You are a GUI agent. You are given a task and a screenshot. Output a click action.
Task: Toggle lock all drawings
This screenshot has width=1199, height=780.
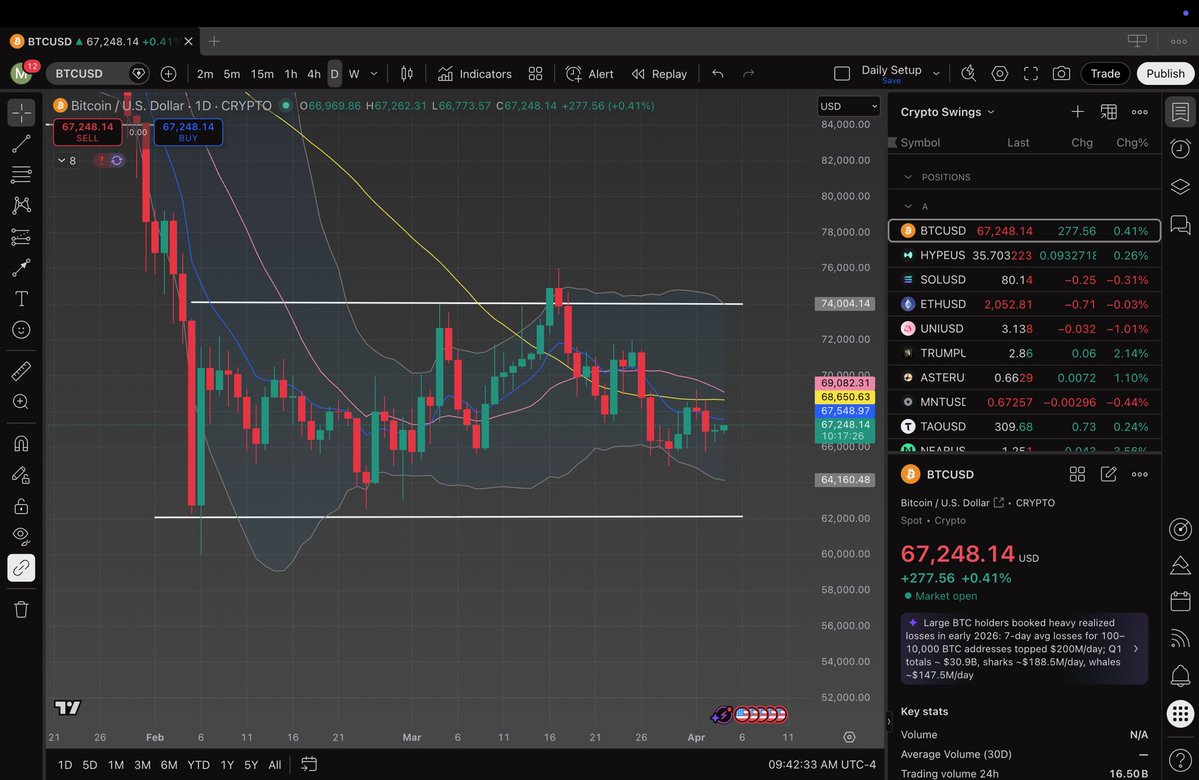coord(21,506)
